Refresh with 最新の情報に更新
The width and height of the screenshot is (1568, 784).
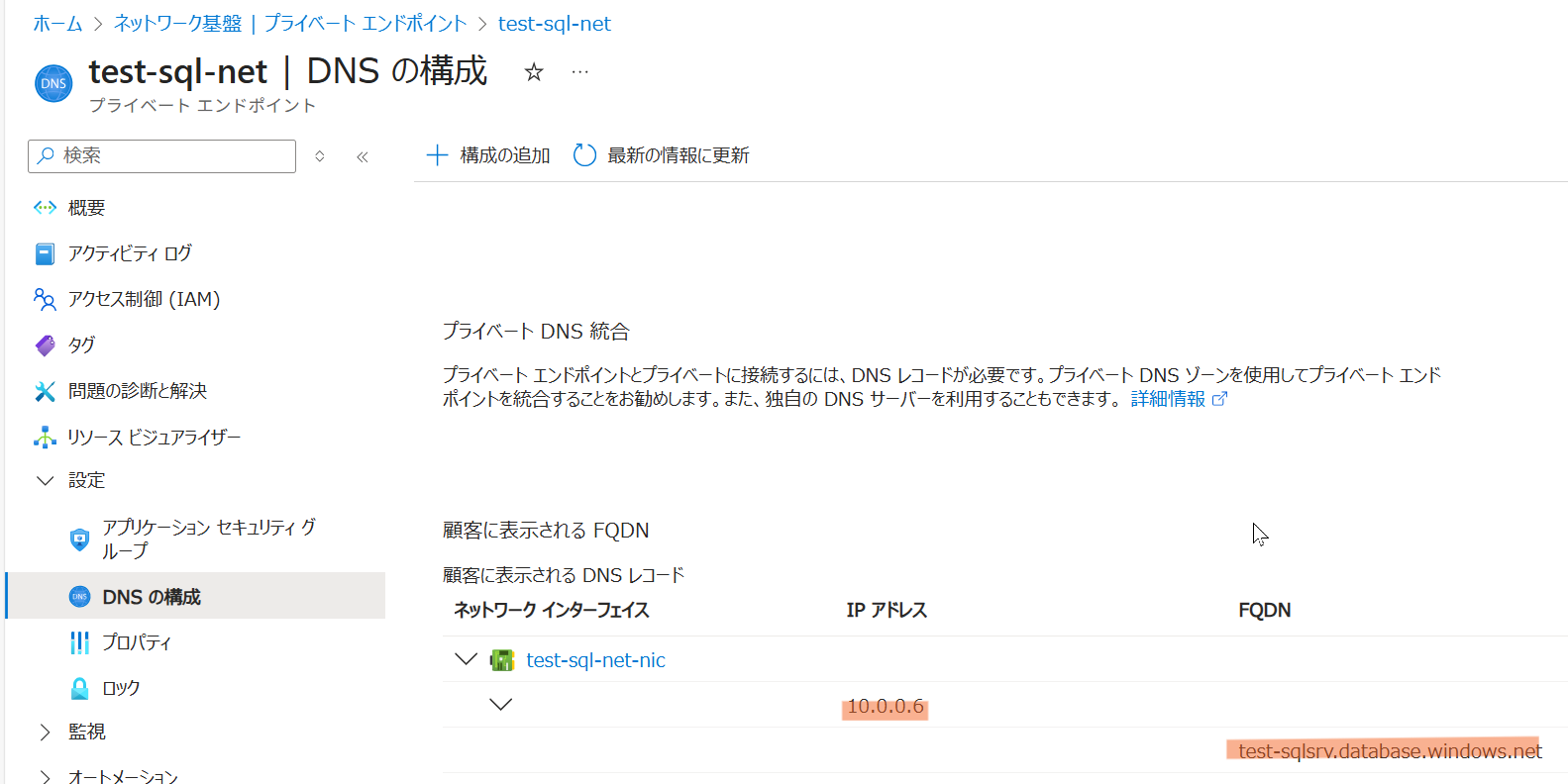pos(662,155)
